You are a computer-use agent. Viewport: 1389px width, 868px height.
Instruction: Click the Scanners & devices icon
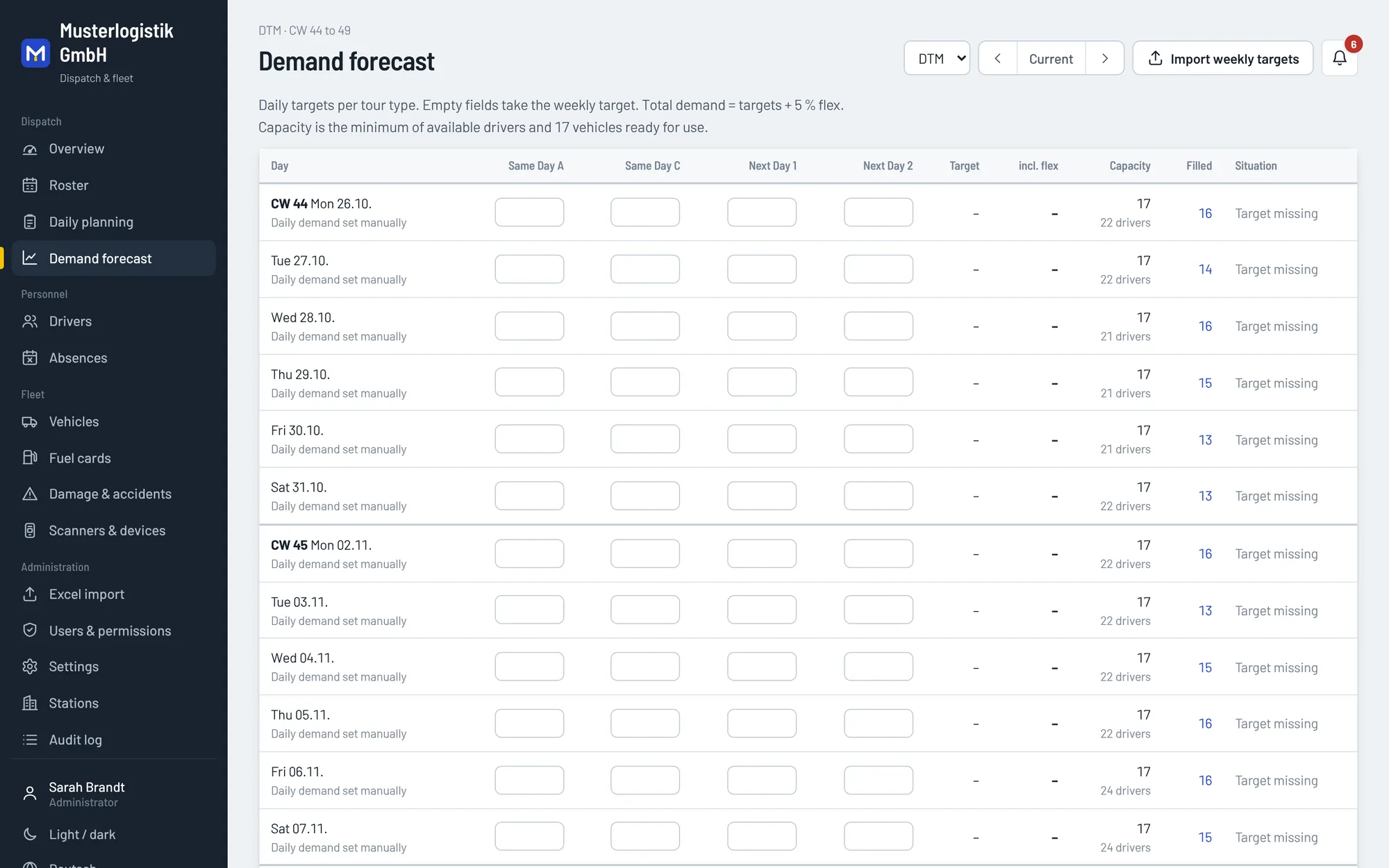pos(30,531)
